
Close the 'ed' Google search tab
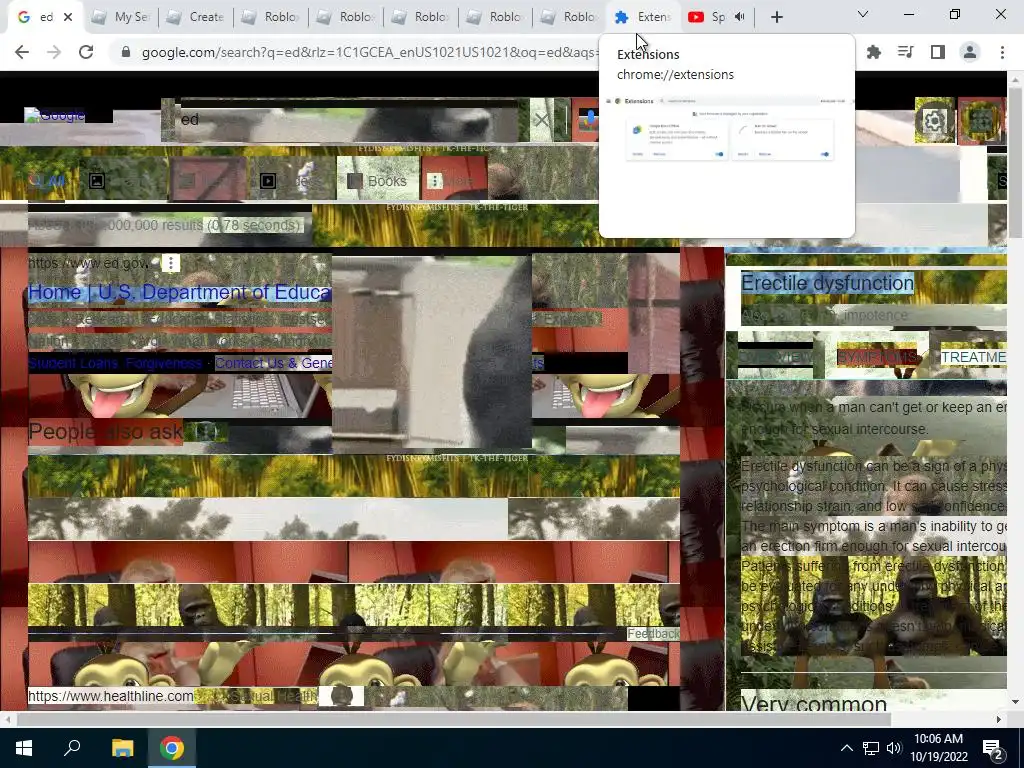tap(68, 17)
